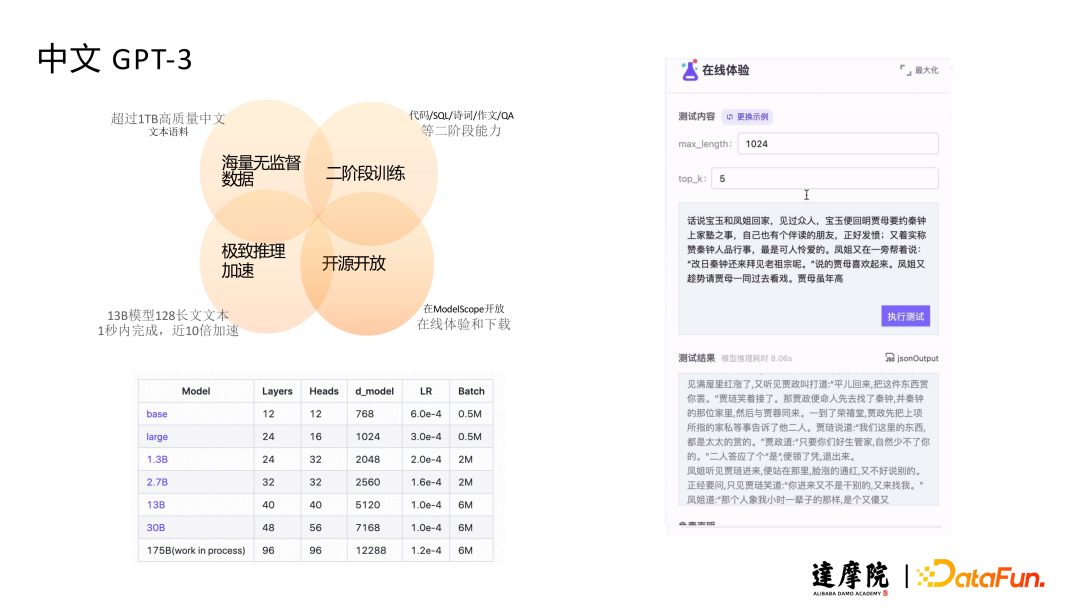Image resolution: width=1080 pixels, height=608 pixels.
Task: Click the jsonOutput icon
Action: click(x=889, y=357)
